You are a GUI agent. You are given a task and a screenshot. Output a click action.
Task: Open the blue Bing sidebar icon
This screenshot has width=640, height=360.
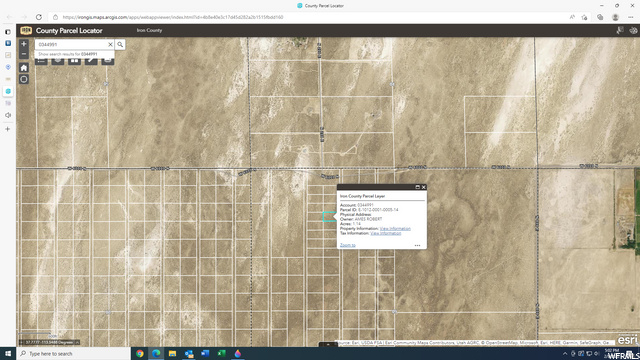pyautogui.click(x=8, y=43)
